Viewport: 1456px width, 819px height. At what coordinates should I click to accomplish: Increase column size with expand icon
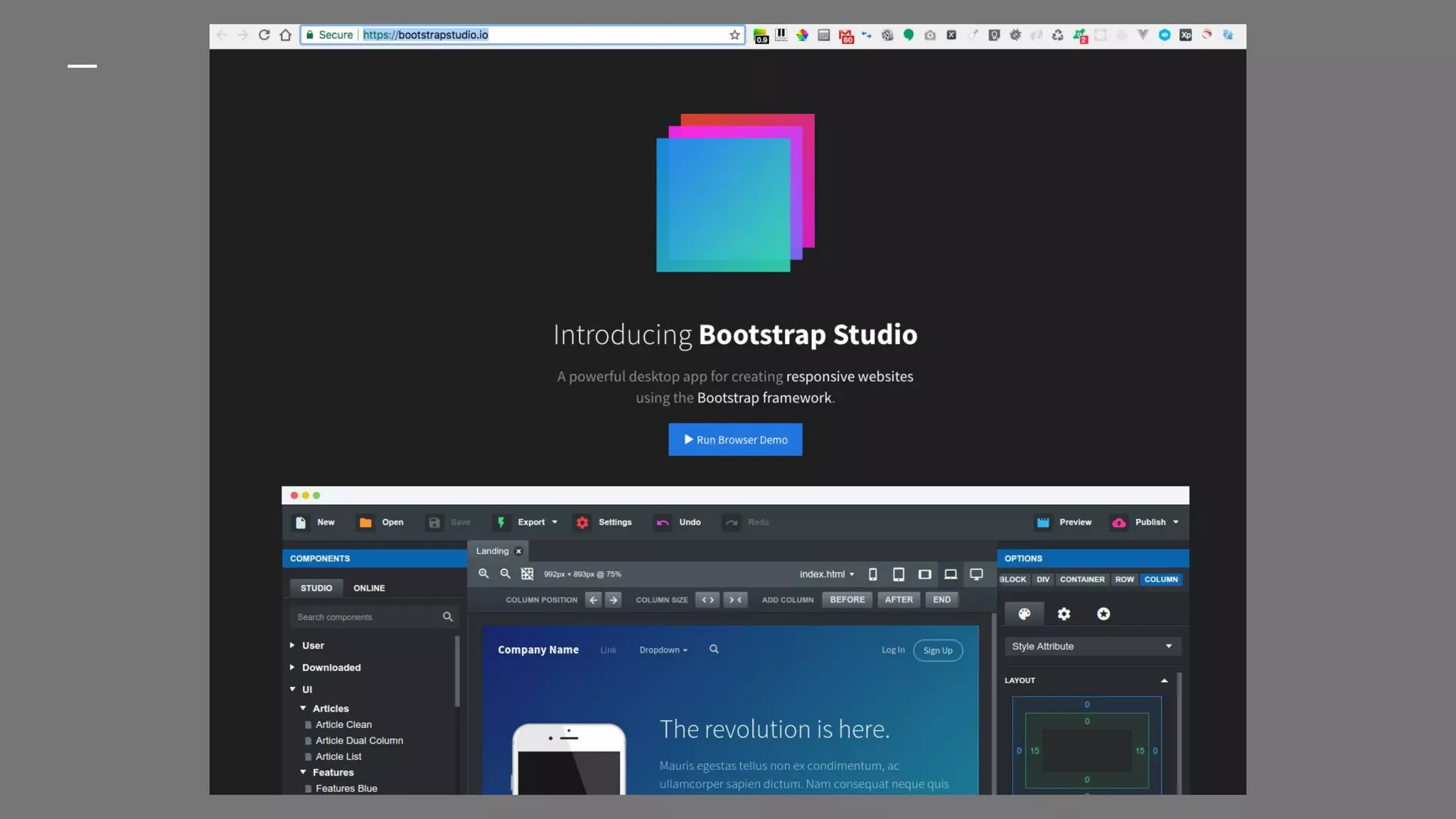(x=707, y=600)
